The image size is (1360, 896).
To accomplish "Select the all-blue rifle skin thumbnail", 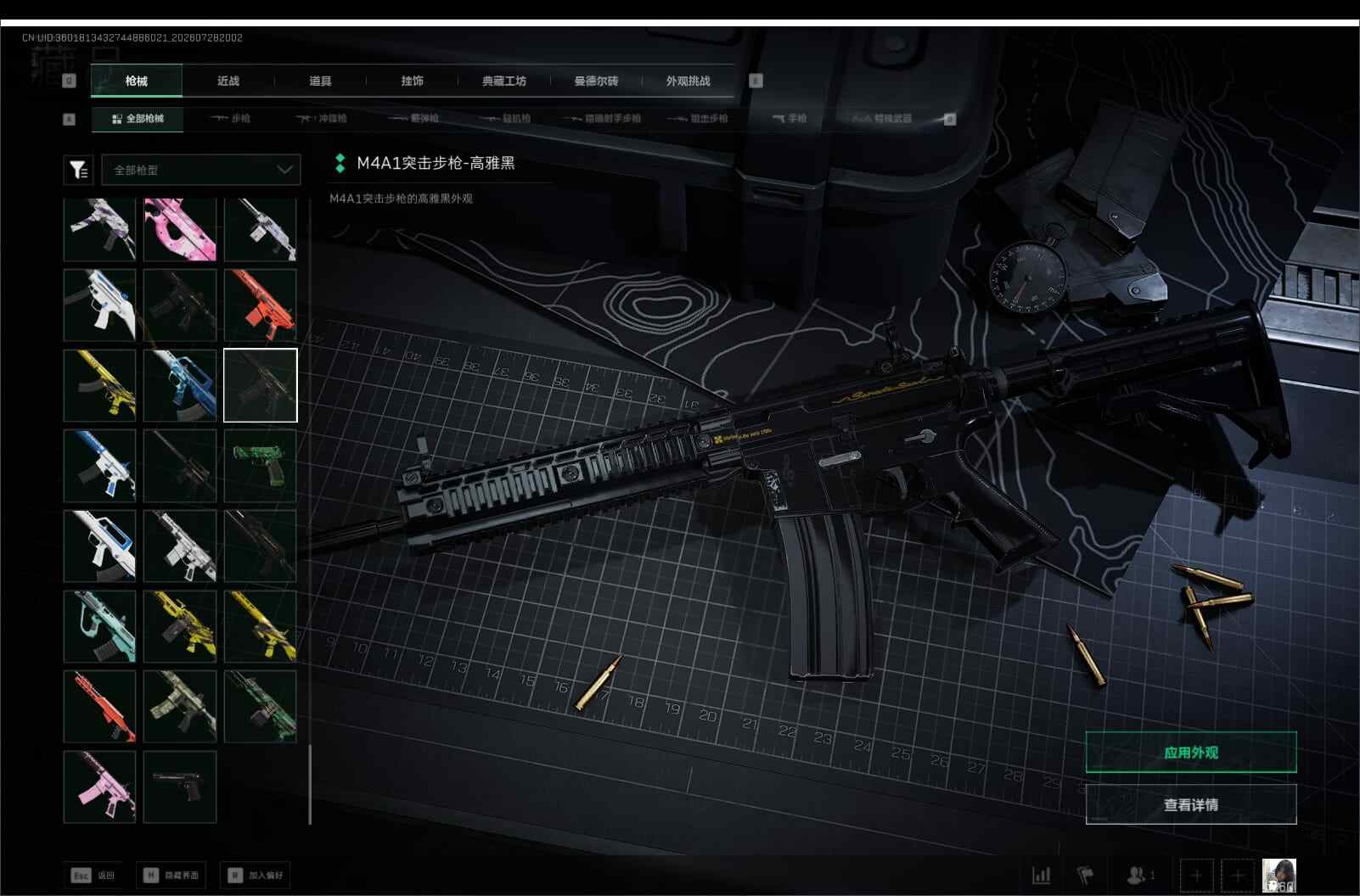I will [180, 385].
